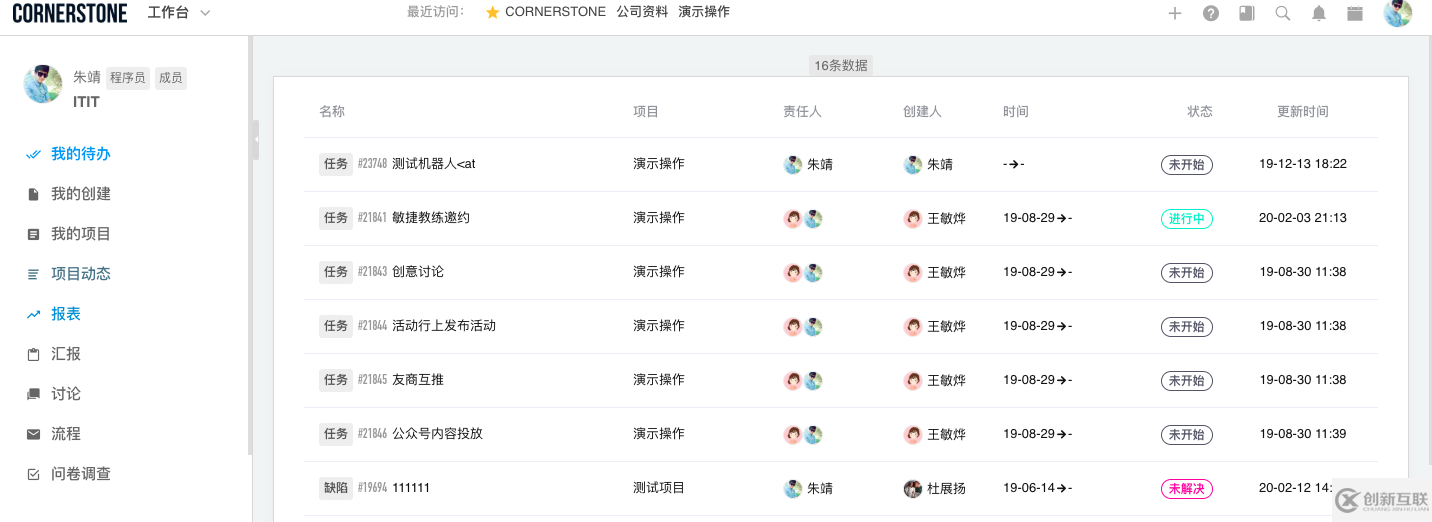1432x522 pixels.
Task: Open recent link 公司资料
Action: [642, 12]
